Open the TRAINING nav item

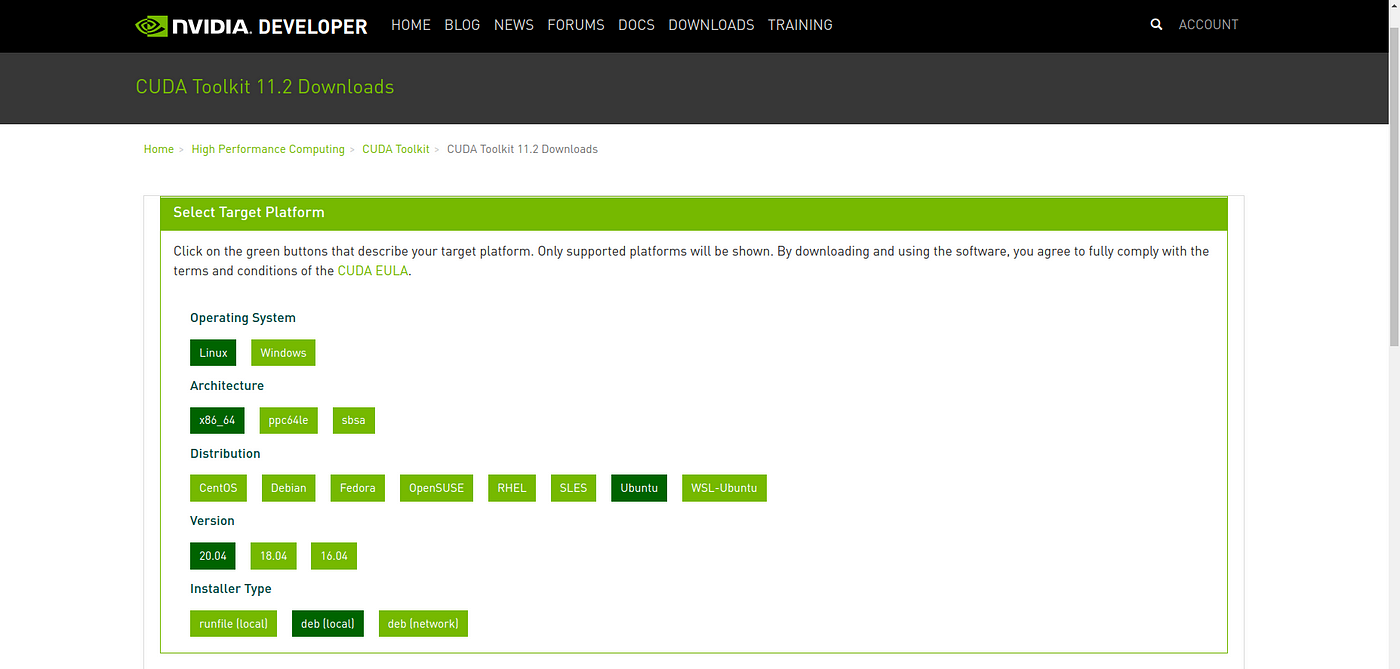point(800,25)
